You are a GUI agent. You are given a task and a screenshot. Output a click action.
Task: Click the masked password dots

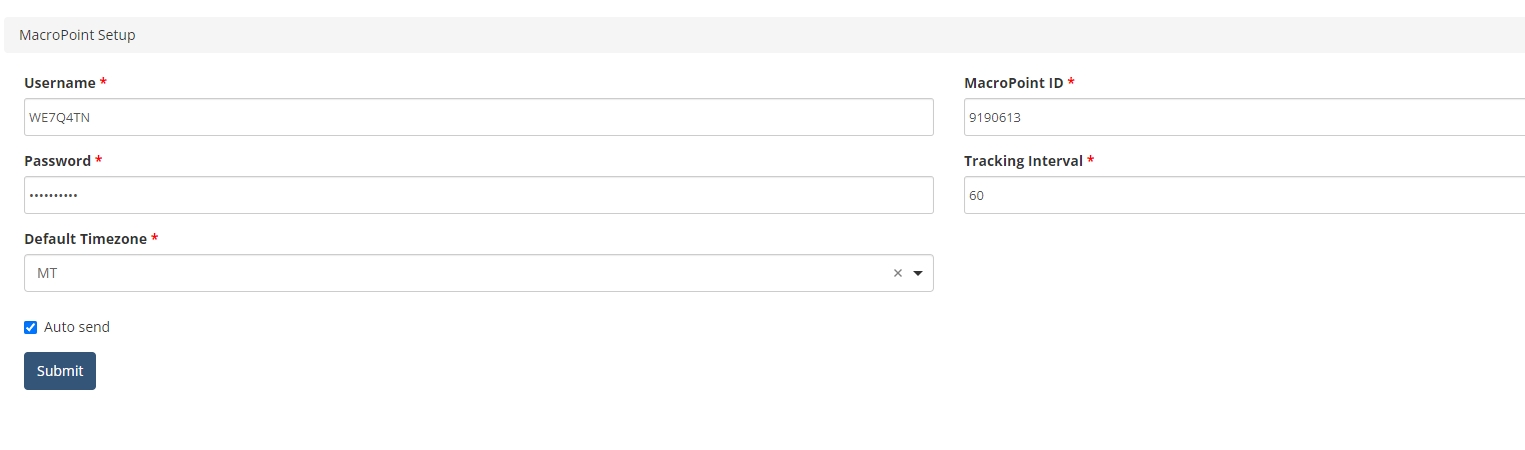pos(53,196)
